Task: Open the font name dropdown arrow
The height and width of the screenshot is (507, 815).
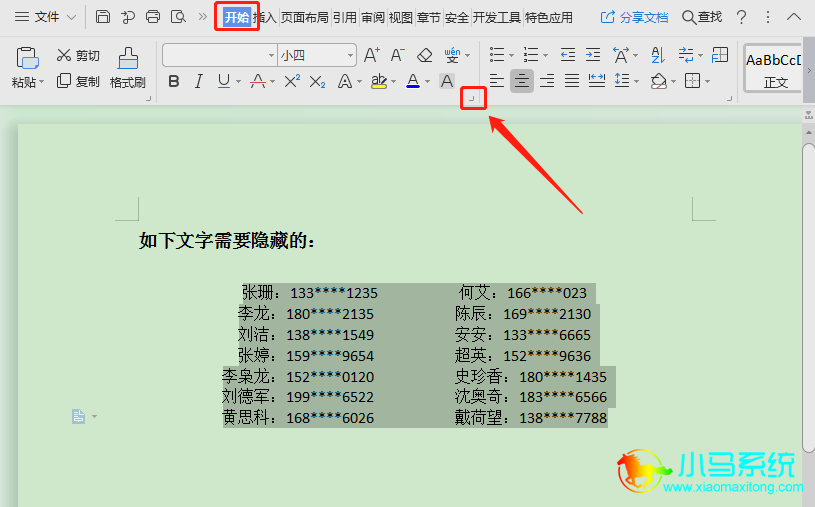Action: coord(271,55)
